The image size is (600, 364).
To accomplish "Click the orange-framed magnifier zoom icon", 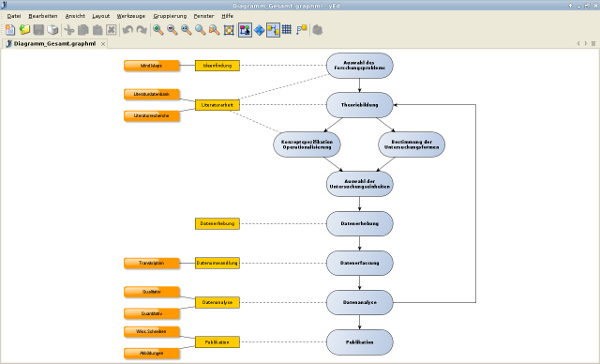I will 214,30.
